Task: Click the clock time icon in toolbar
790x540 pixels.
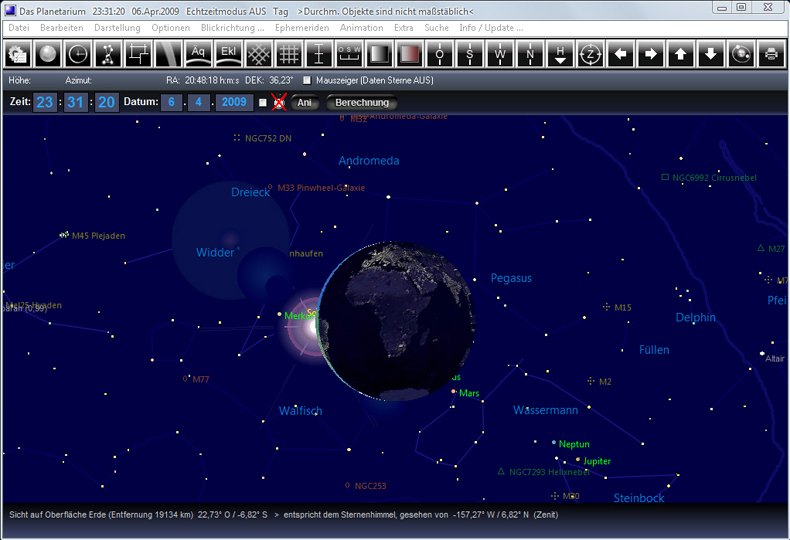Action: (78, 53)
